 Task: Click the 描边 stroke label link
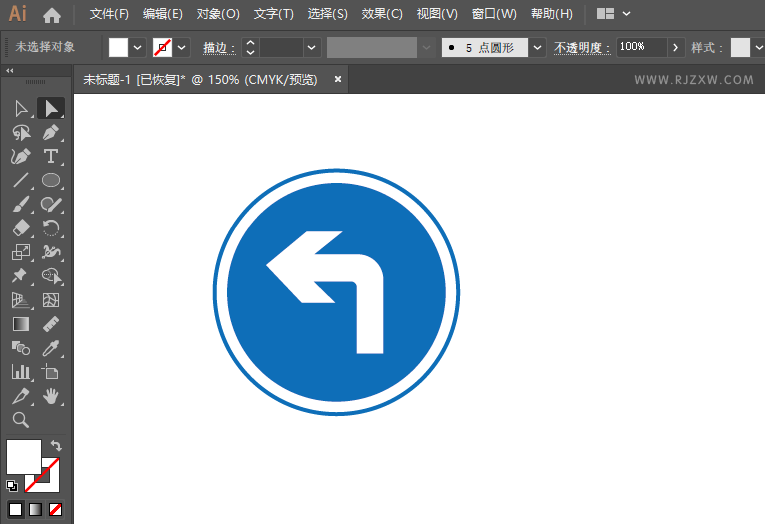pyautogui.click(x=219, y=48)
